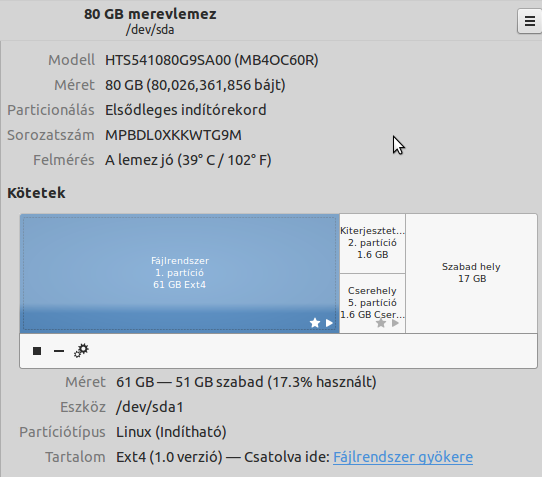Click the Partíciótípus label
Image resolution: width=542 pixels, height=477 pixels.
coord(62,432)
